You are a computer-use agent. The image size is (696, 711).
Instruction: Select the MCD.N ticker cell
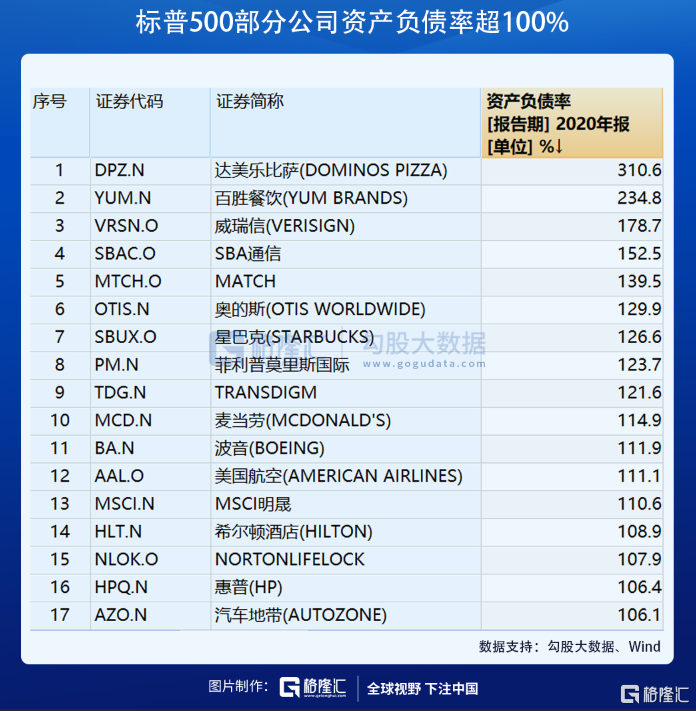pos(150,421)
